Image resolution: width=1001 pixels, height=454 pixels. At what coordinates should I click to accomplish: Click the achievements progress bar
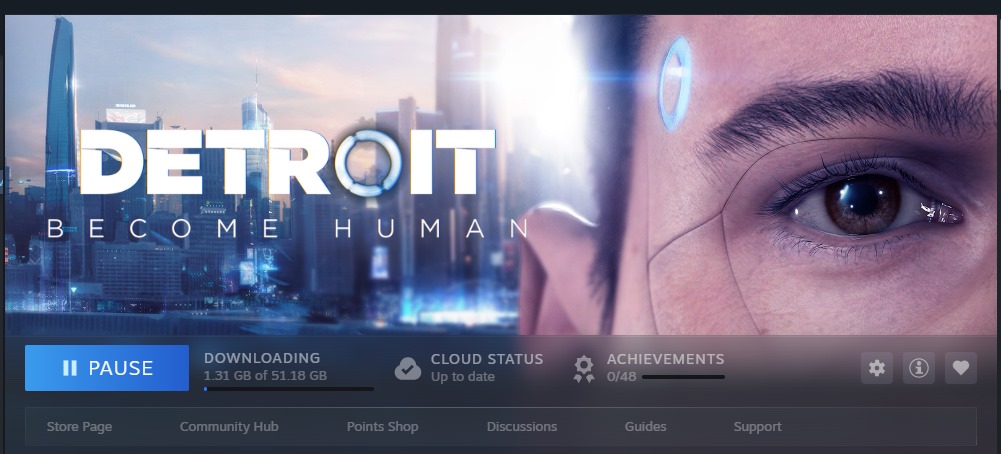[x=683, y=377]
